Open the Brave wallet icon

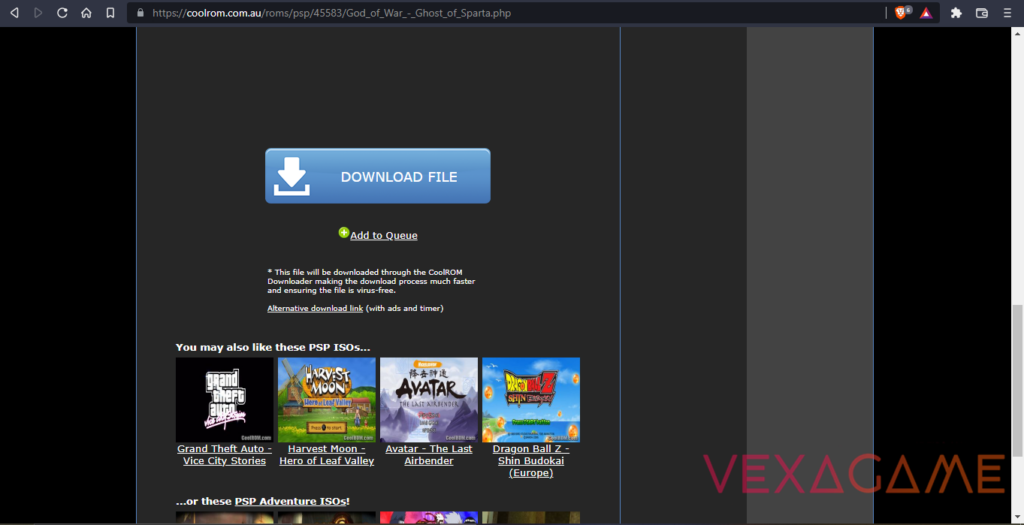pyautogui.click(x=981, y=12)
